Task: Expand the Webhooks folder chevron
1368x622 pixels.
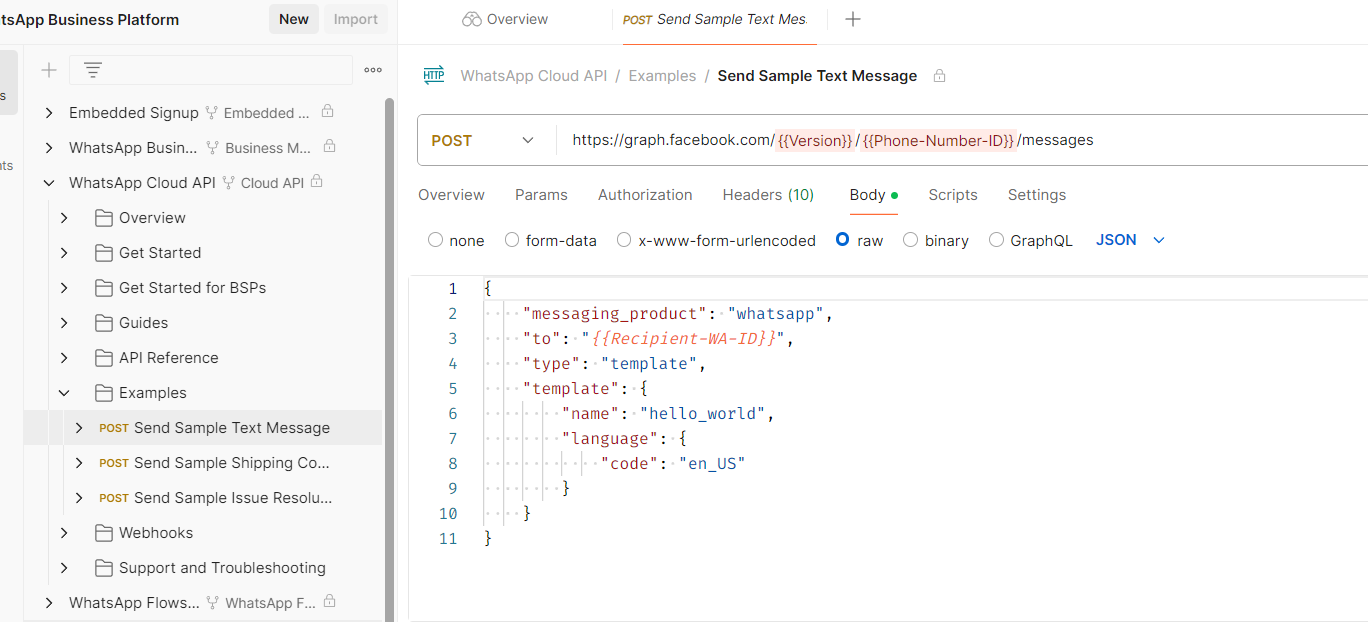Action: 64,533
